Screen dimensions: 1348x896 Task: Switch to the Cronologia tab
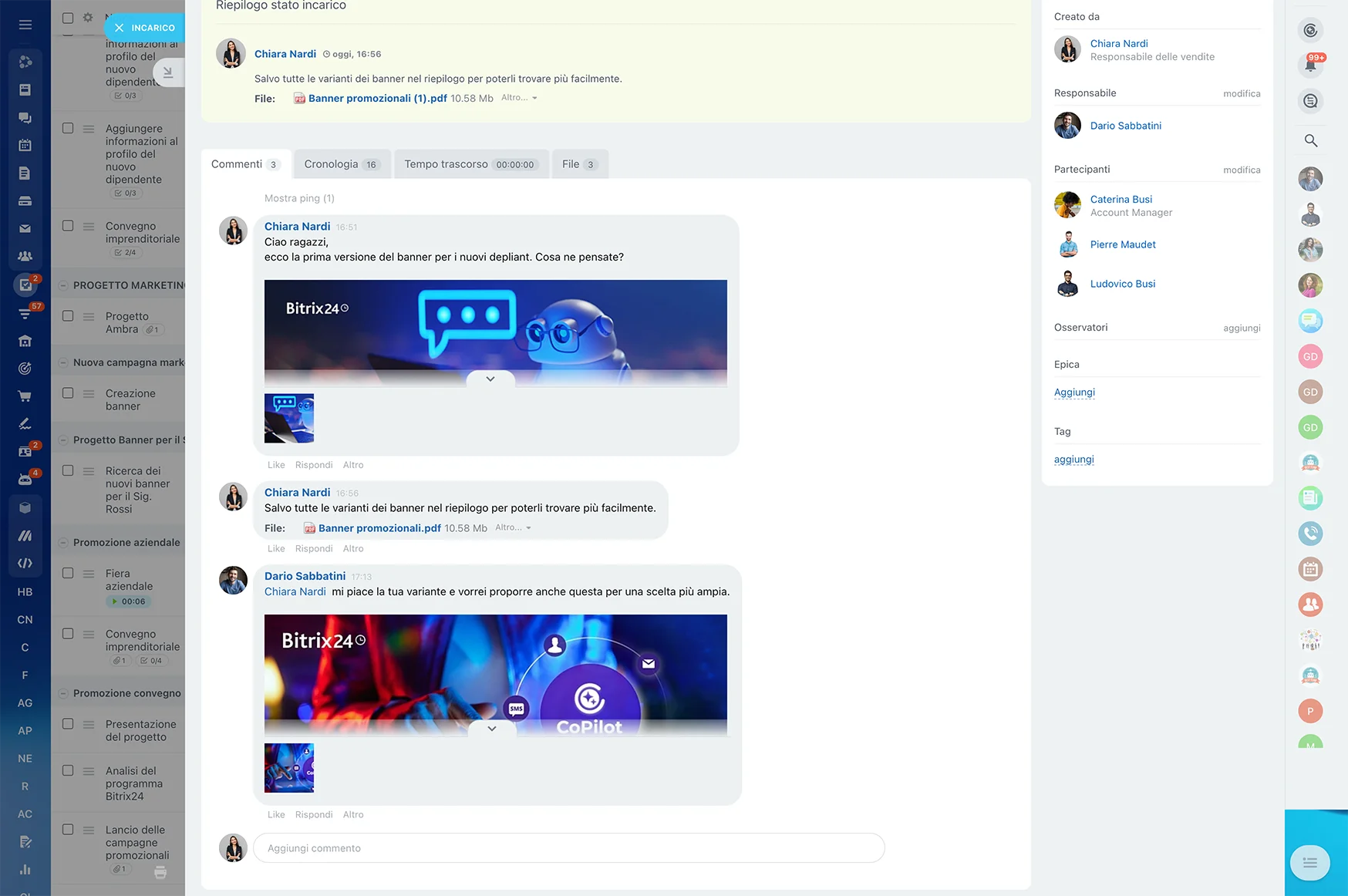tap(342, 163)
